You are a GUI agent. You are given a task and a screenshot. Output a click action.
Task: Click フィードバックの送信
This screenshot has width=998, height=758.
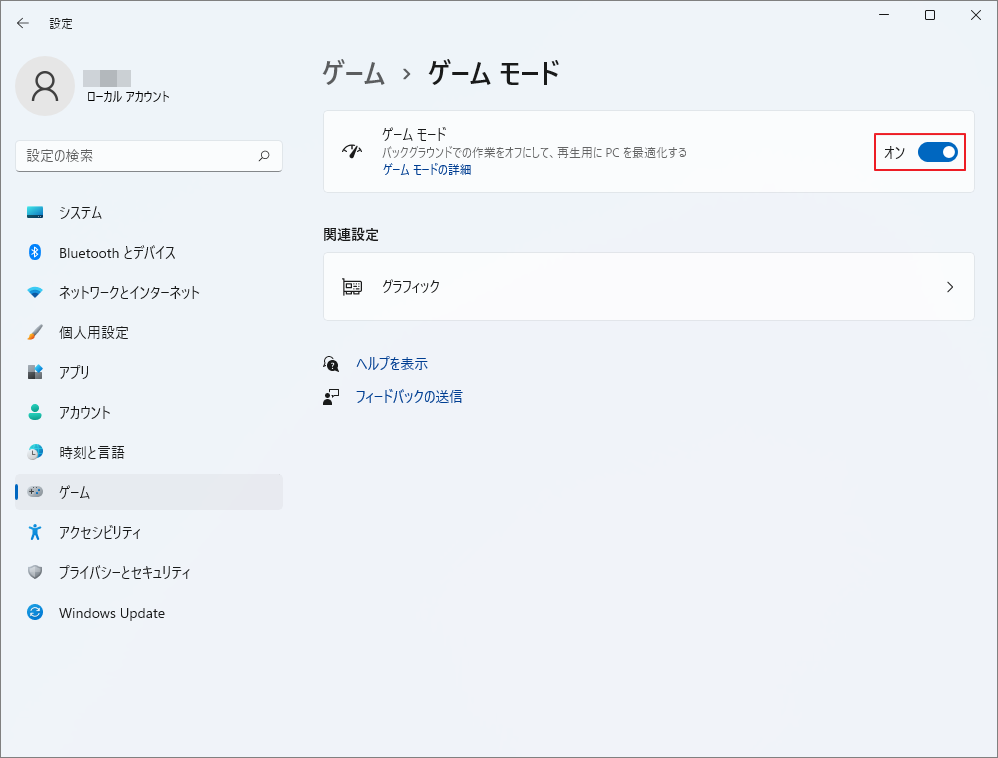click(x=410, y=397)
